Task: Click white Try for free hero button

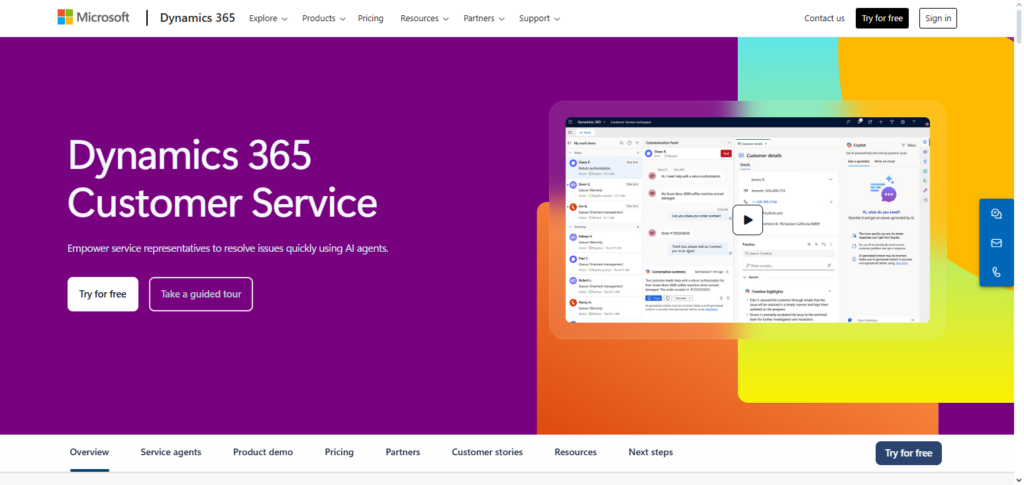Action: pos(103,294)
